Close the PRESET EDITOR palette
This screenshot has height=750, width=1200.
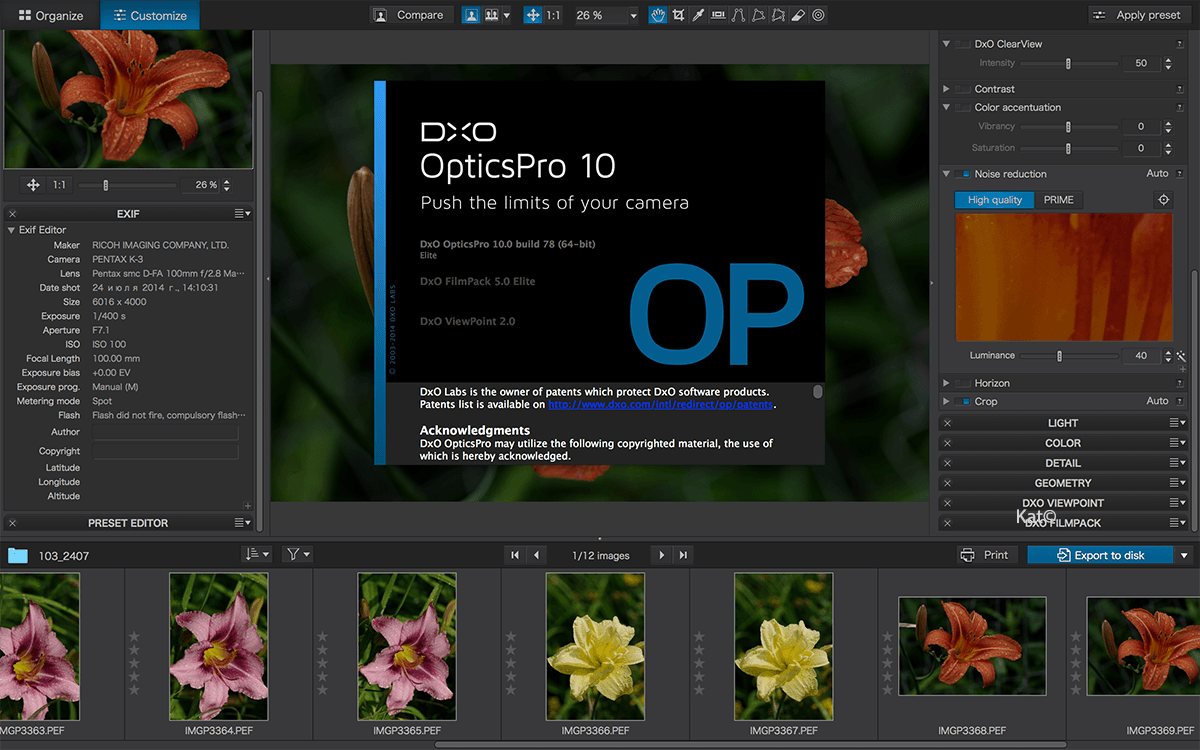(12, 523)
